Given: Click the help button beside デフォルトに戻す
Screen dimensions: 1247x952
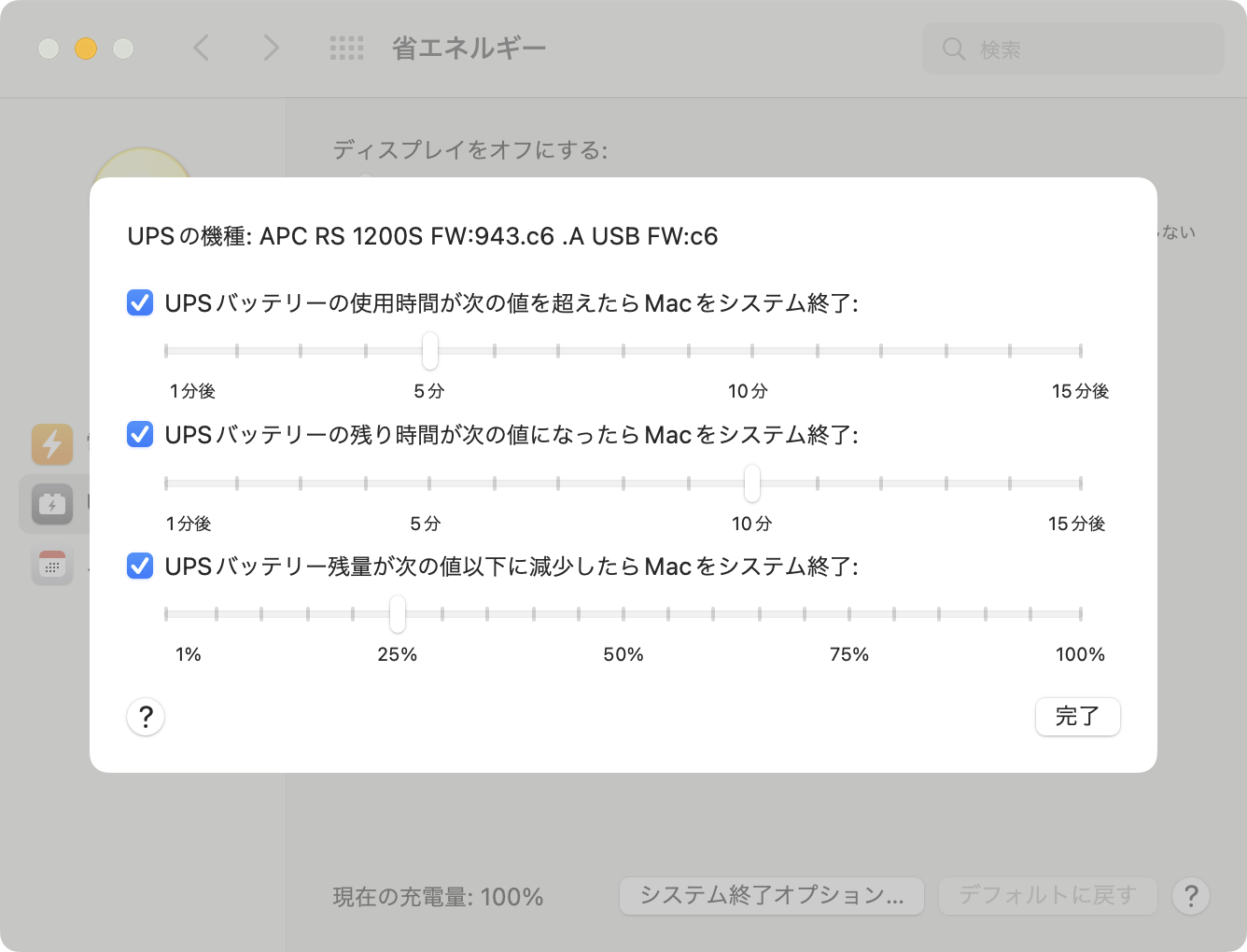Looking at the screenshot, I should pyautogui.click(x=1190, y=896).
